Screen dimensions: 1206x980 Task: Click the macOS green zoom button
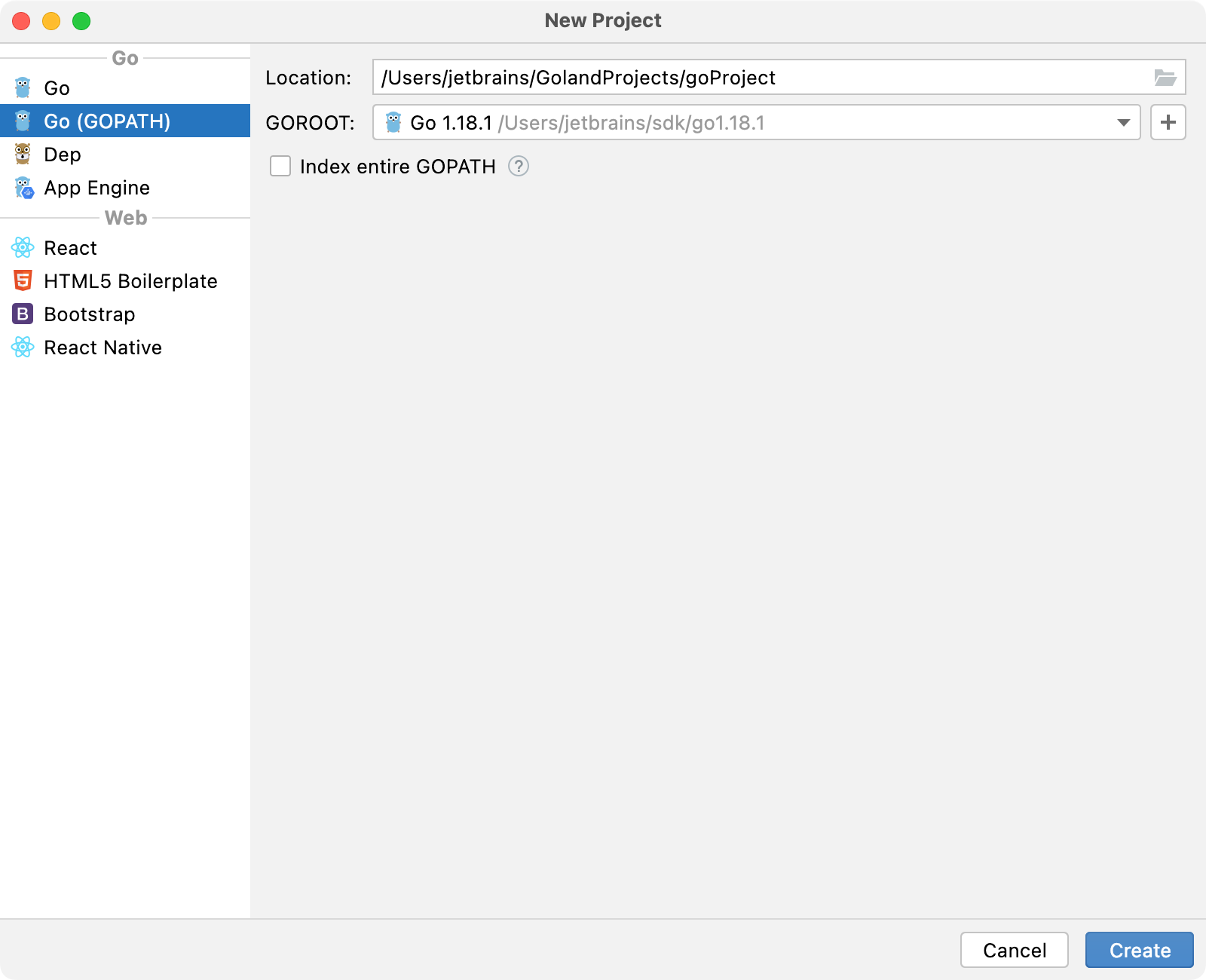80,21
